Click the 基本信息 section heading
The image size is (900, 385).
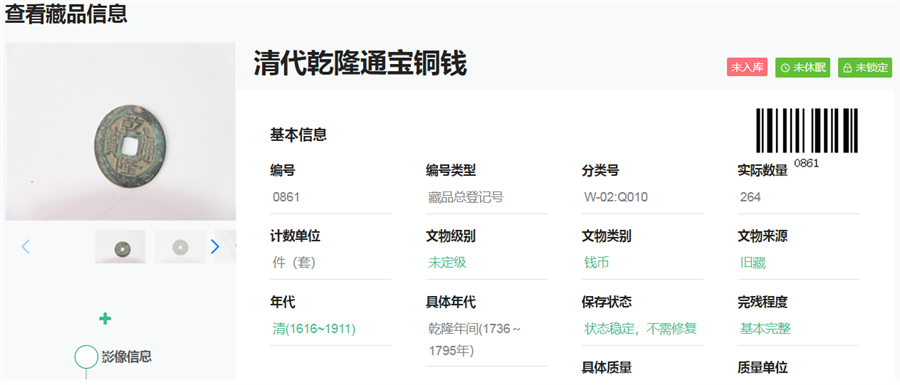click(x=298, y=135)
